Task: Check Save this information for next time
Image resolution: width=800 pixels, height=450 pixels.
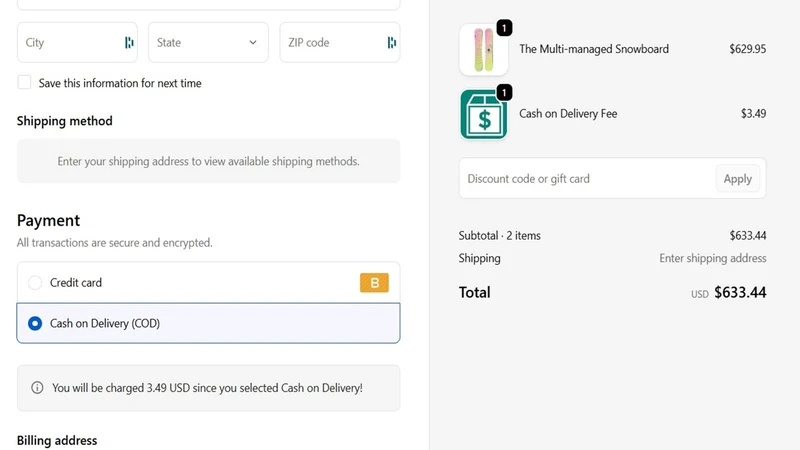Action: [x=24, y=82]
